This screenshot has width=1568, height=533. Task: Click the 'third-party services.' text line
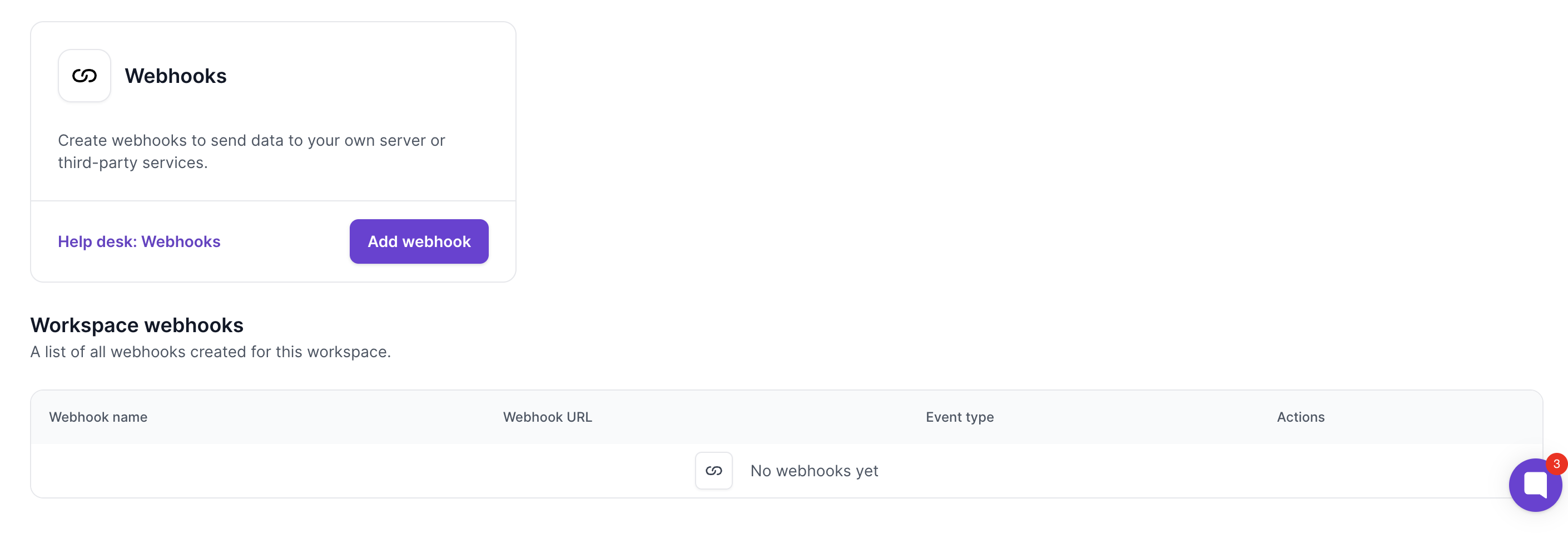(133, 162)
